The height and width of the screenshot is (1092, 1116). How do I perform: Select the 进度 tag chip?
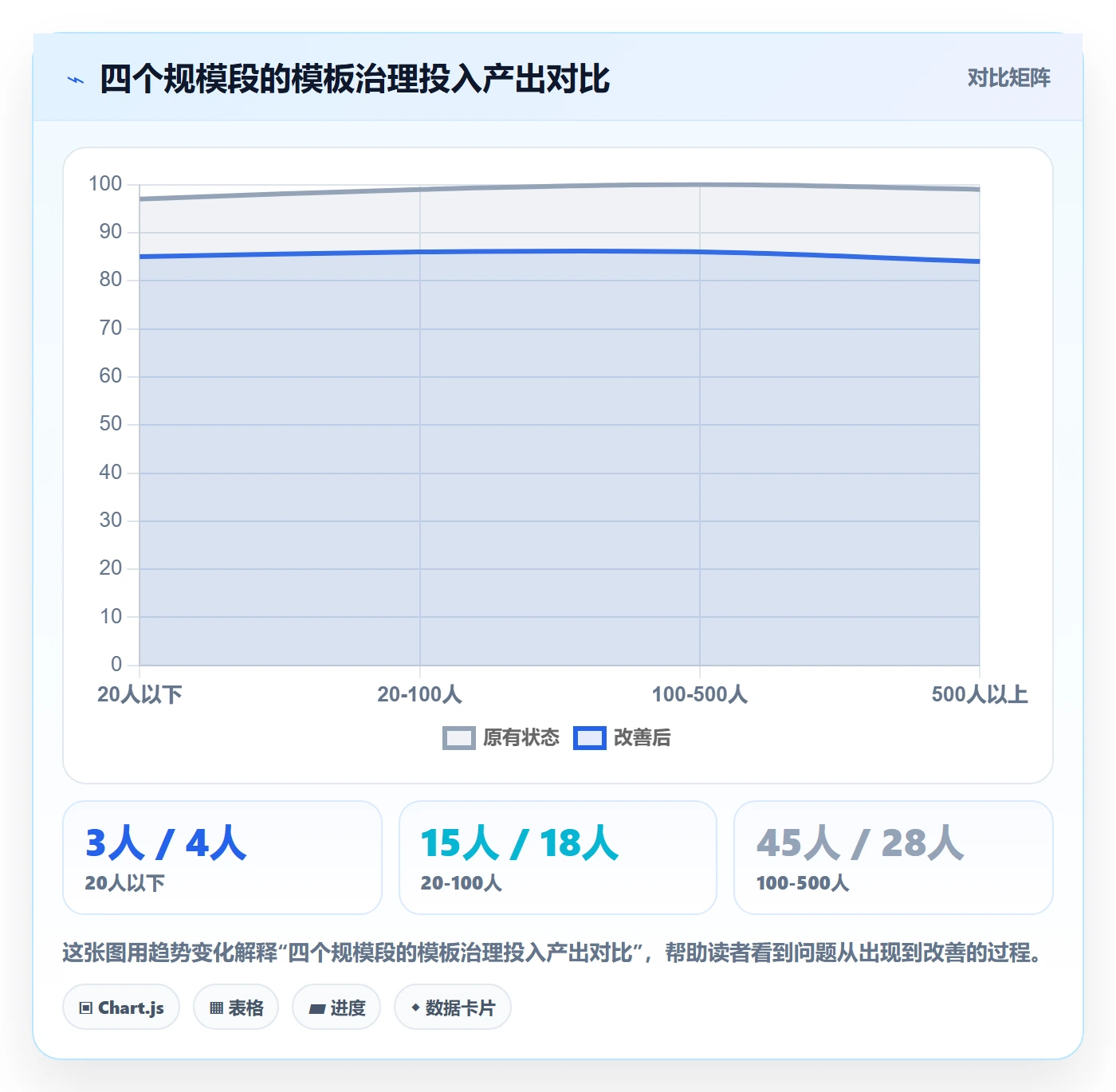click(x=336, y=1008)
